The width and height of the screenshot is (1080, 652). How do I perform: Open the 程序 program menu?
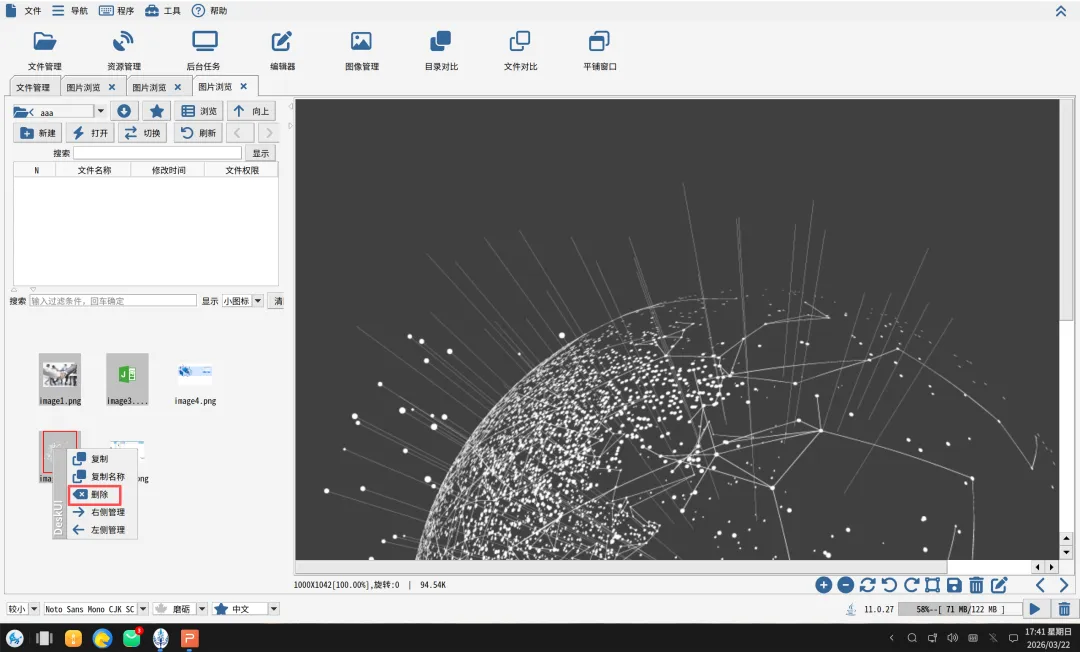coord(116,10)
